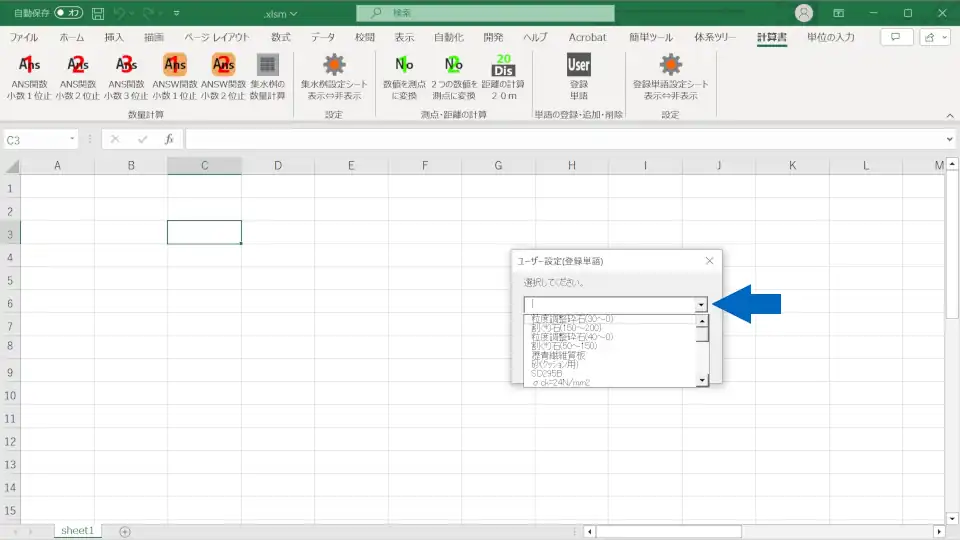This screenshot has width=960, height=540.
Task: Click scroll-down arrow of word list
Action: point(702,380)
